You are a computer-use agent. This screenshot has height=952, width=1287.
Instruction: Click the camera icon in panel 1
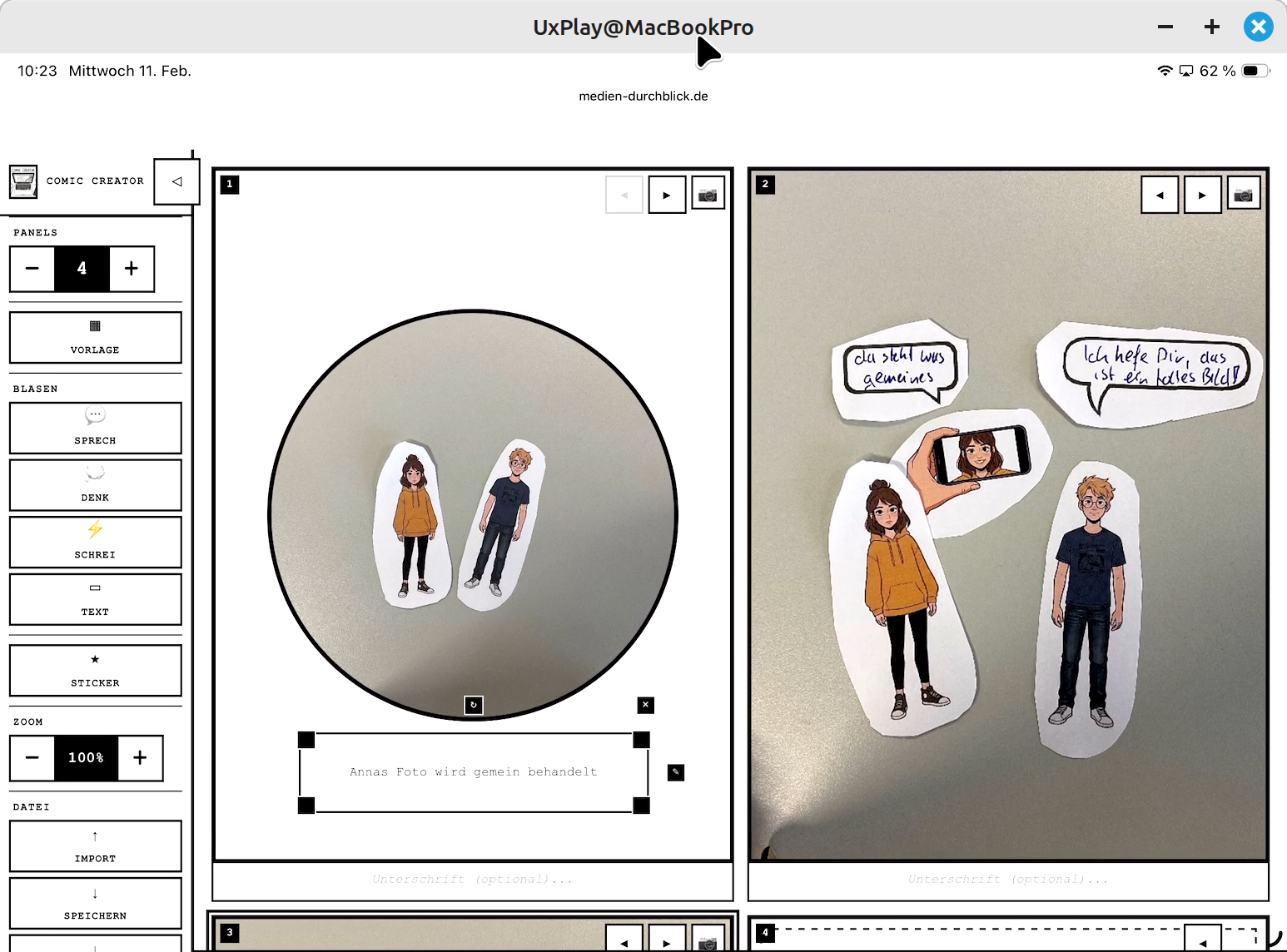[708, 193]
